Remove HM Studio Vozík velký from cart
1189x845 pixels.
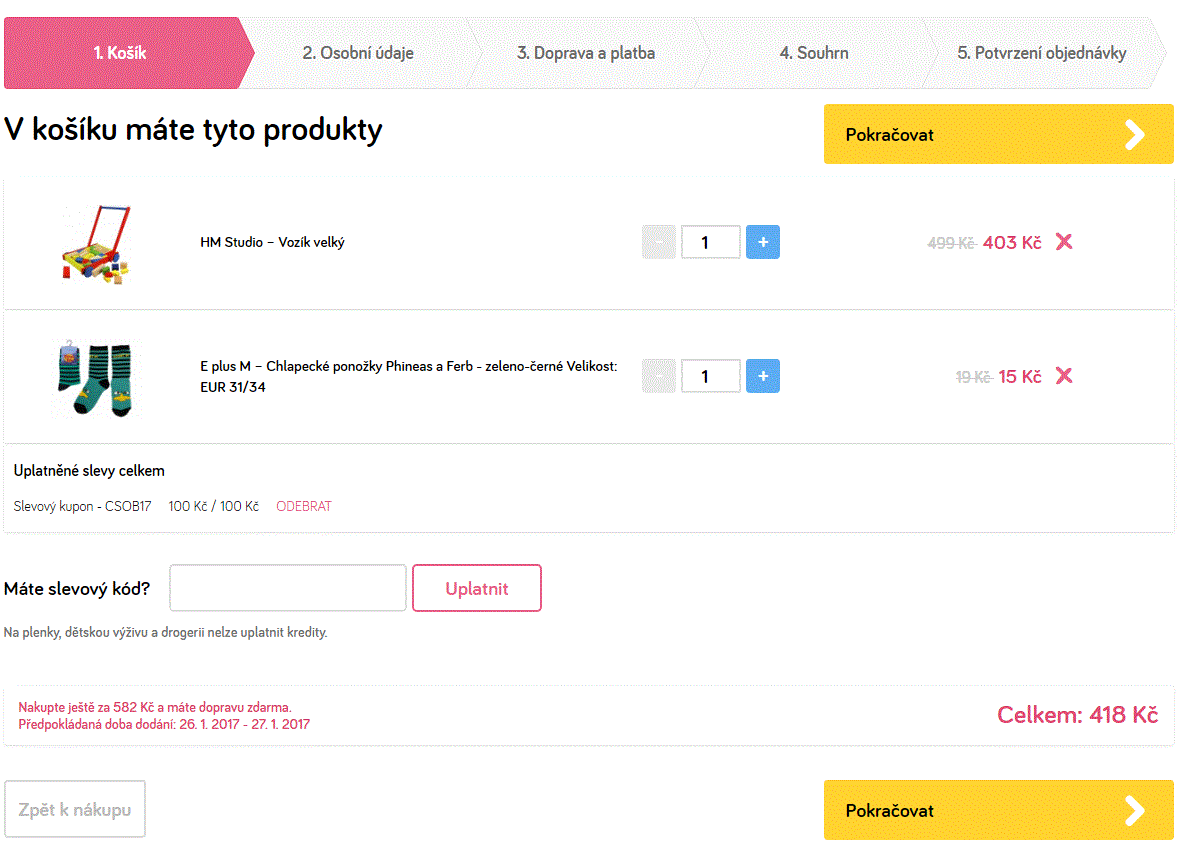coord(1064,242)
